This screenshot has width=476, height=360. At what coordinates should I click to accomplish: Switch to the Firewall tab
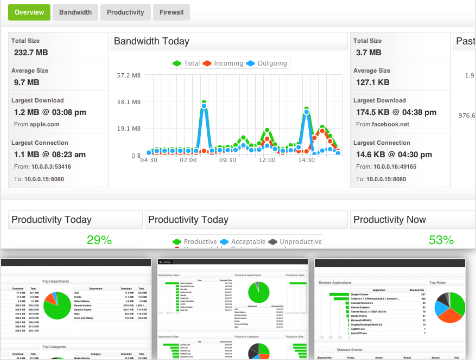click(x=171, y=12)
